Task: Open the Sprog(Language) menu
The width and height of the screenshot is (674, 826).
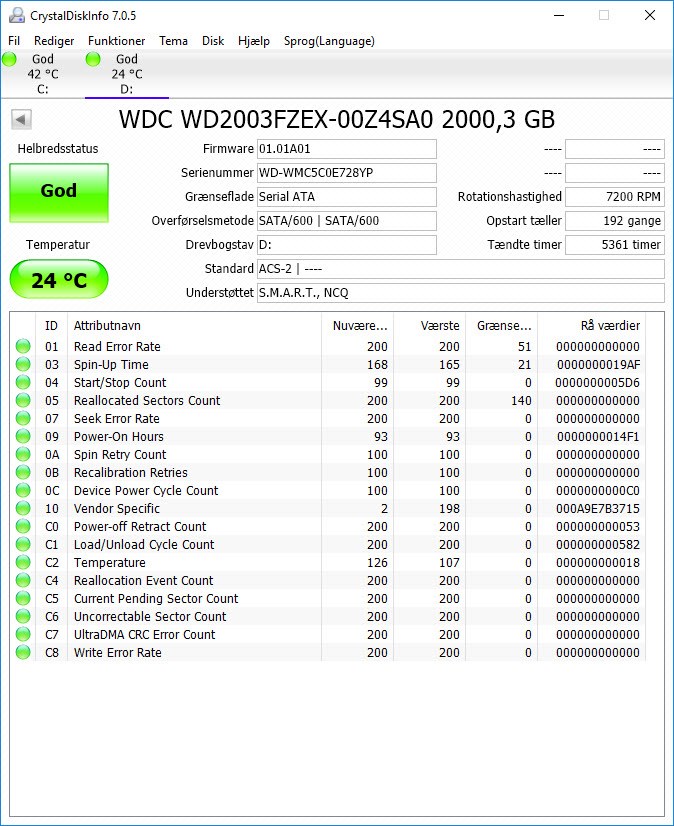Action: 329,41
